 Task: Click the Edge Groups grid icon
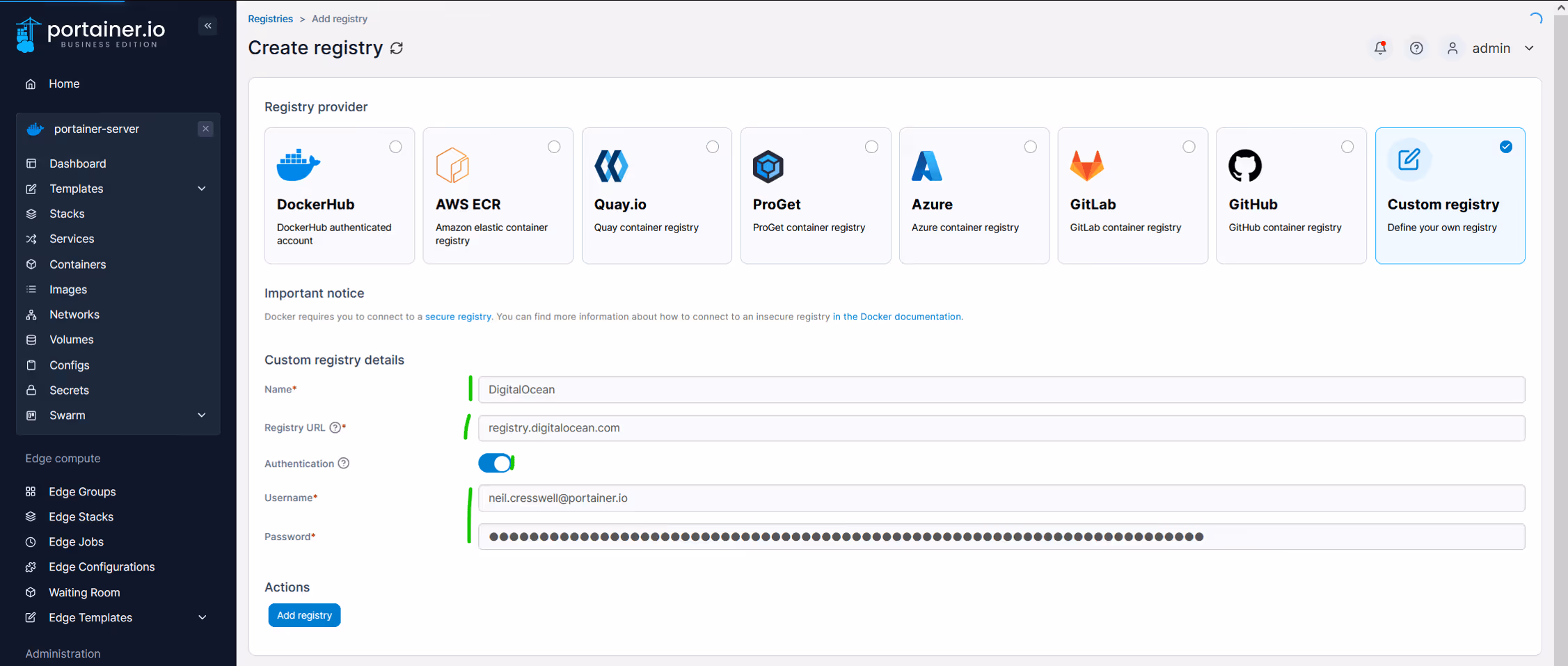pos(31,491)
